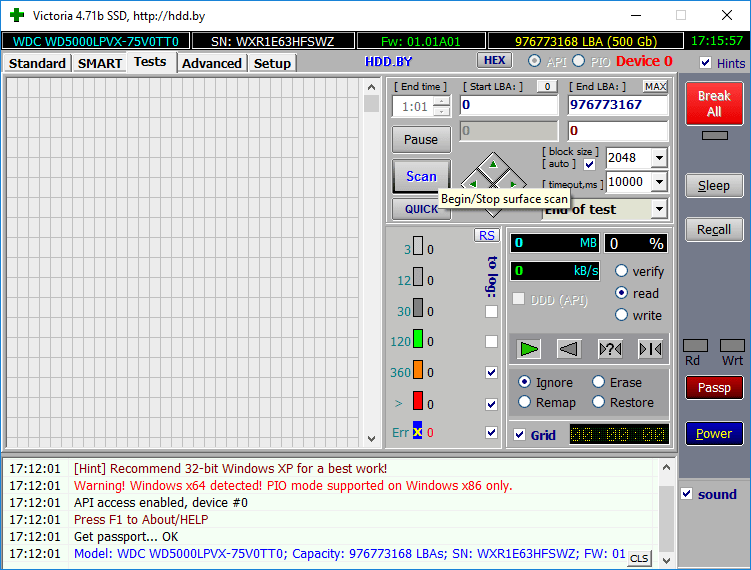Start scan with the green play button

(529, 349)
